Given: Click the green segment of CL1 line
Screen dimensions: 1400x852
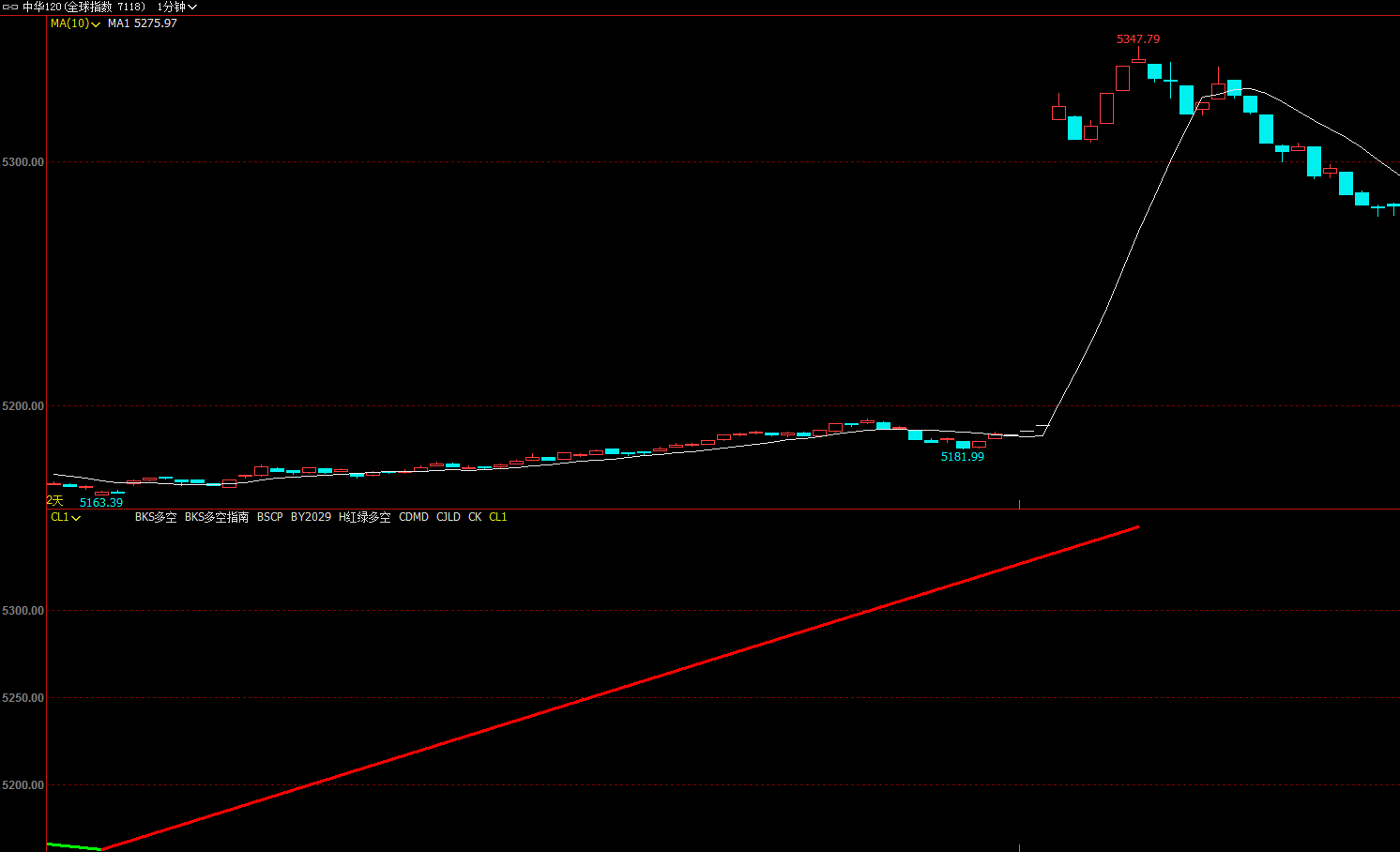Looking at the screenshot, I should coord(73,846).
